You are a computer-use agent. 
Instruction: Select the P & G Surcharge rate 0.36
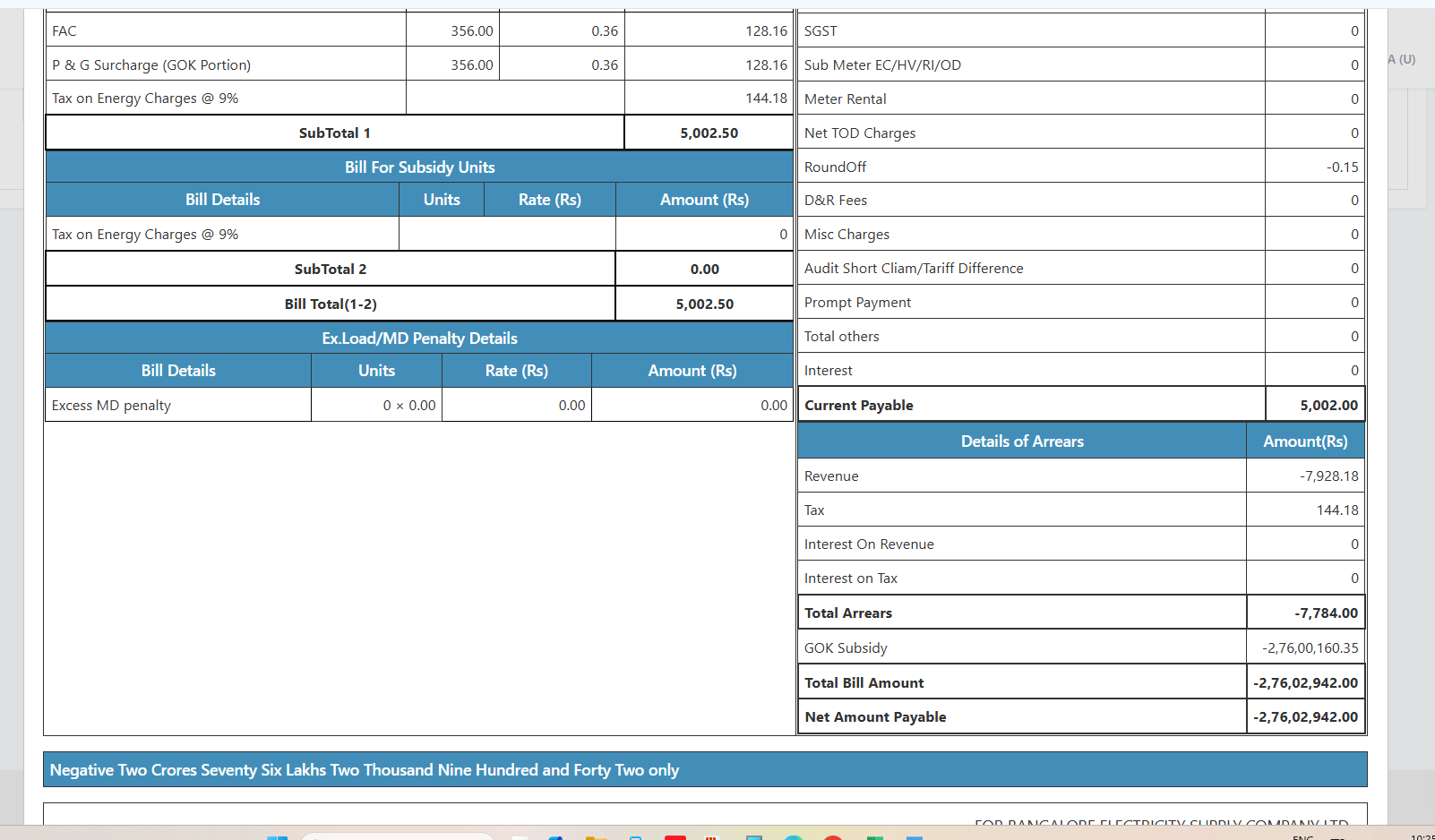(605, 65)
